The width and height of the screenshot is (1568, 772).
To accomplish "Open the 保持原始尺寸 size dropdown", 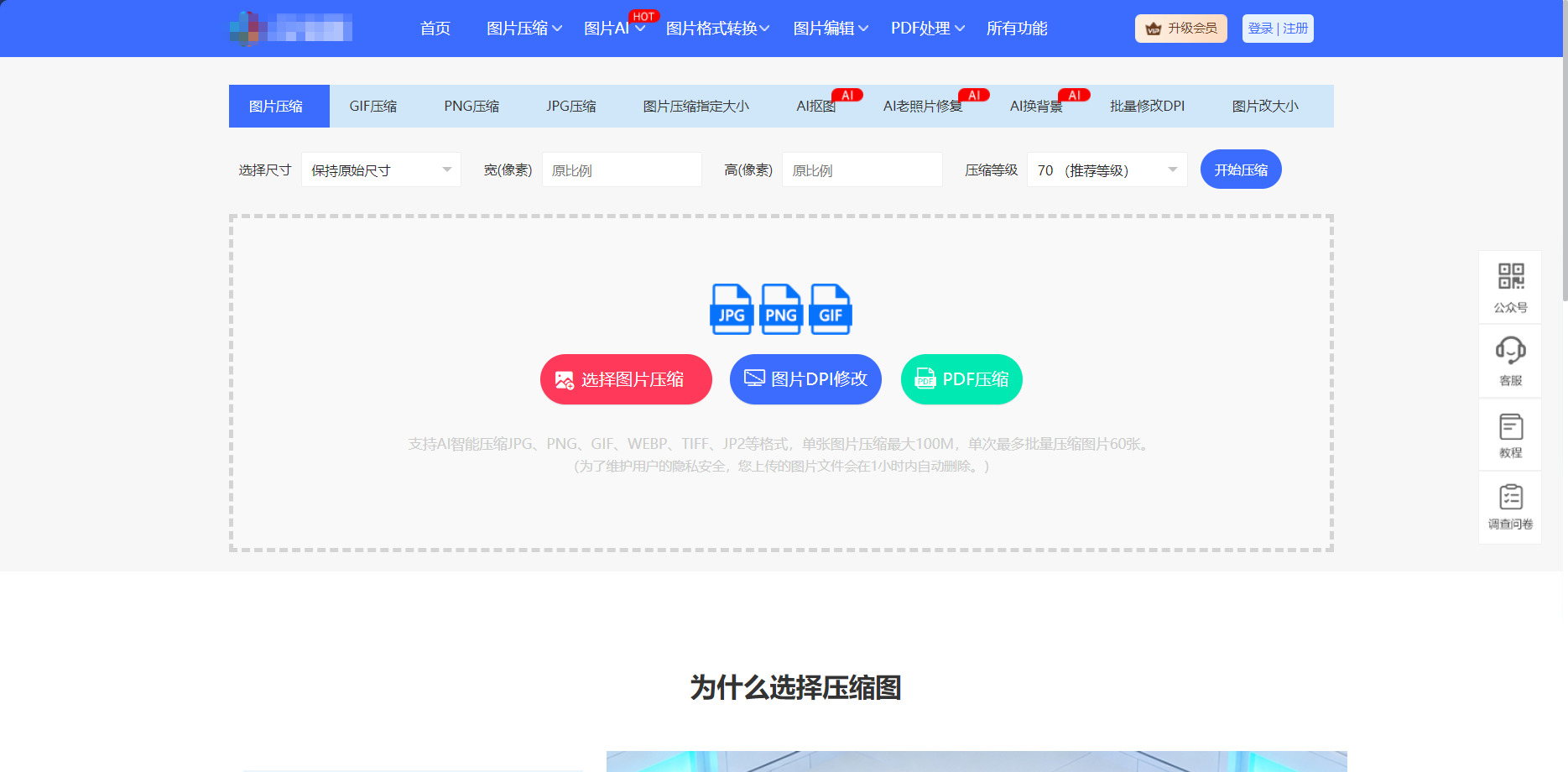I will [381, 170].
